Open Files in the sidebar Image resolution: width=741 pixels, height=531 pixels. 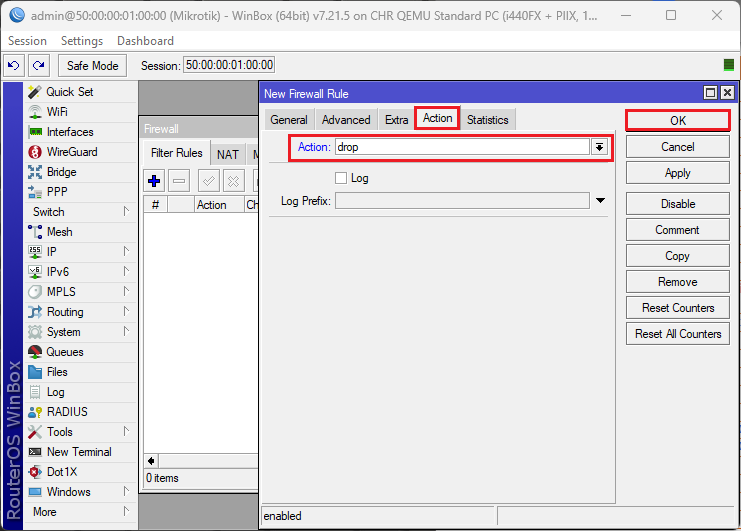[x=81, y=372]
